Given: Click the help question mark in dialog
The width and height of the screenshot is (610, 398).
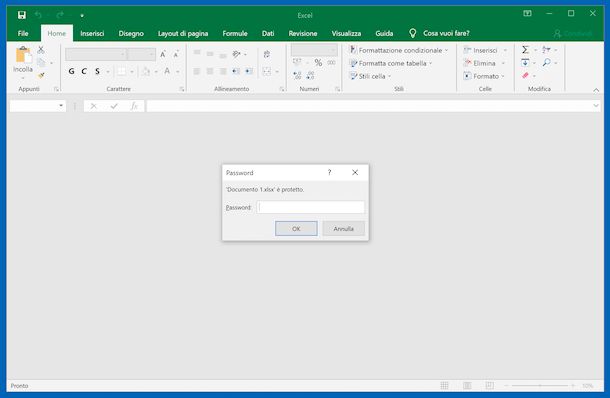Looking at the screenshot, I should click(x=329, y=172).
